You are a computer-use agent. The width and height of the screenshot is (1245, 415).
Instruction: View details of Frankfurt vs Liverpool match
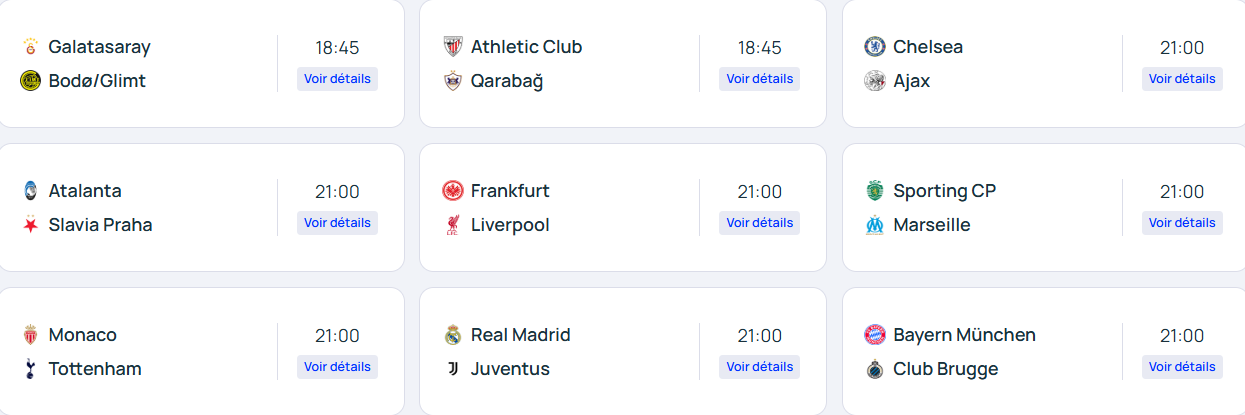tap(759, 223)
